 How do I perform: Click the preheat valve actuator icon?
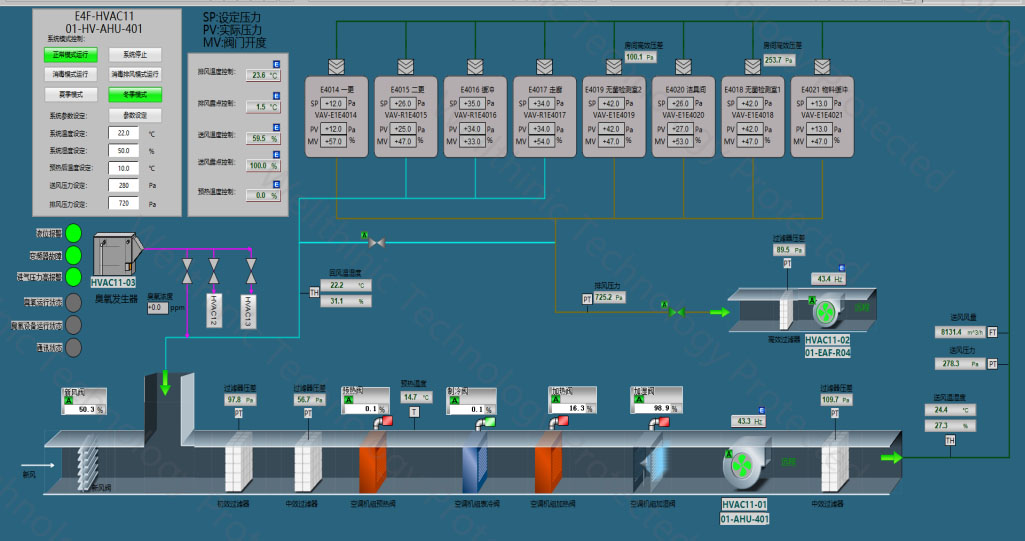point(383,423)
